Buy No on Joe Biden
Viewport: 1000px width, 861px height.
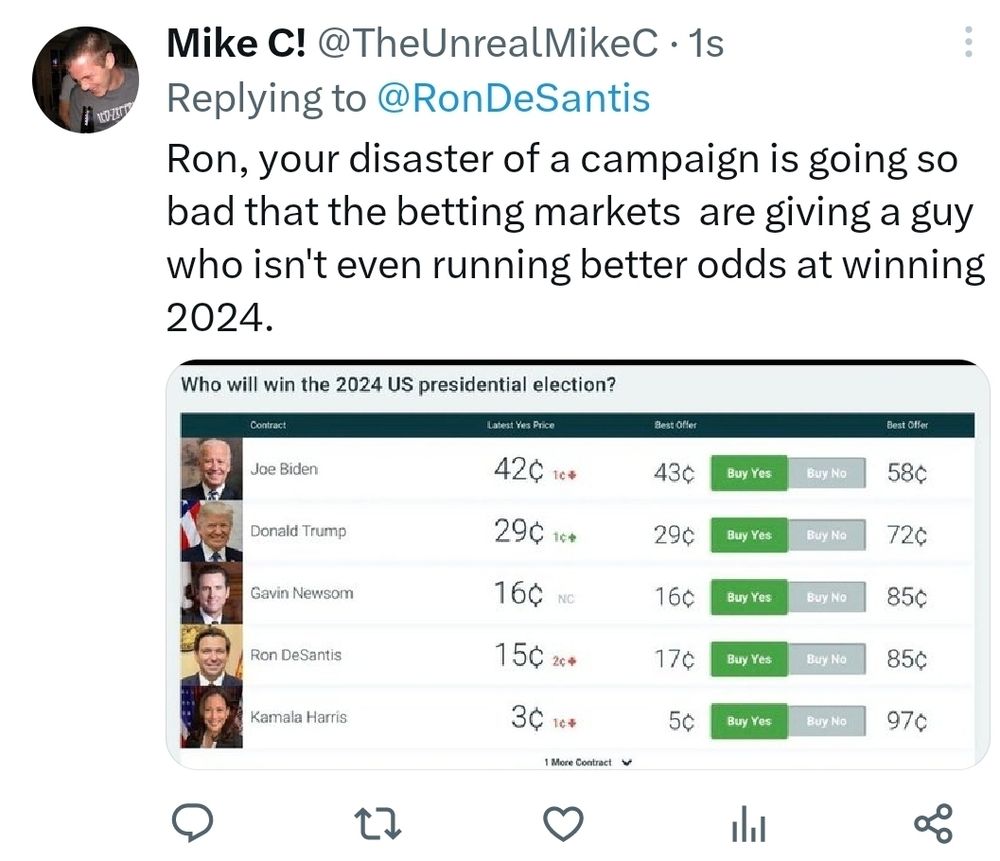pos(827,473)
